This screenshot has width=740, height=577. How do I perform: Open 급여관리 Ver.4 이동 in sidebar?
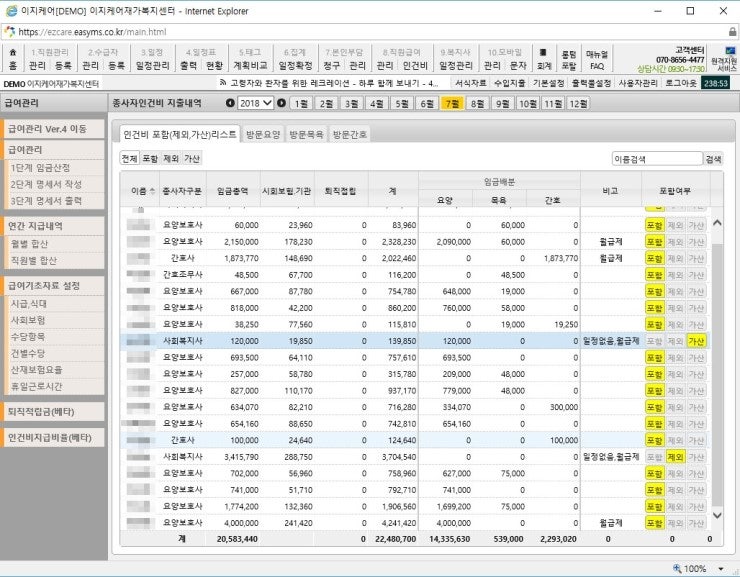pos(53,129)
